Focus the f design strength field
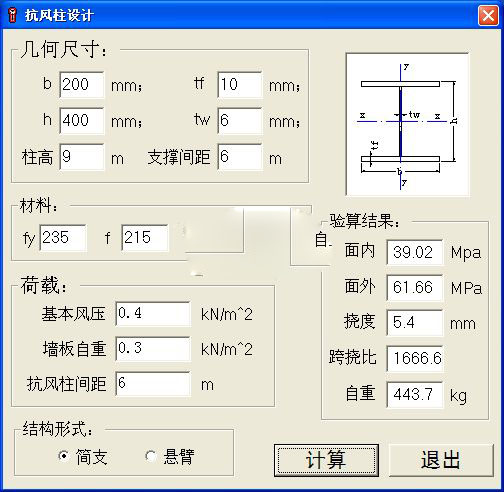The height and width of the screenshot is (492, 504). (145, 238)
